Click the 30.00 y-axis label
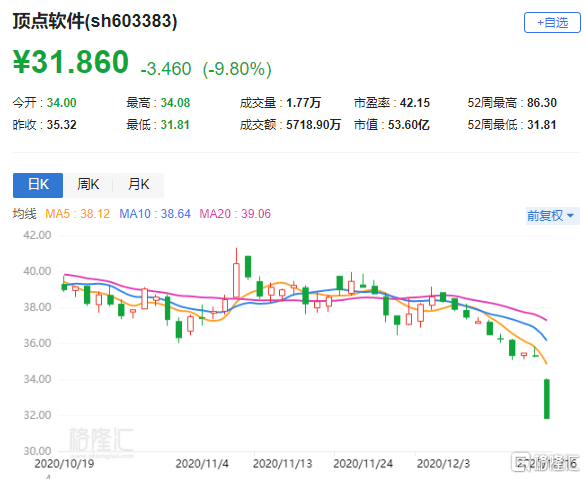Viewport: 586px width, 479px height. click(x=37, y=451)
